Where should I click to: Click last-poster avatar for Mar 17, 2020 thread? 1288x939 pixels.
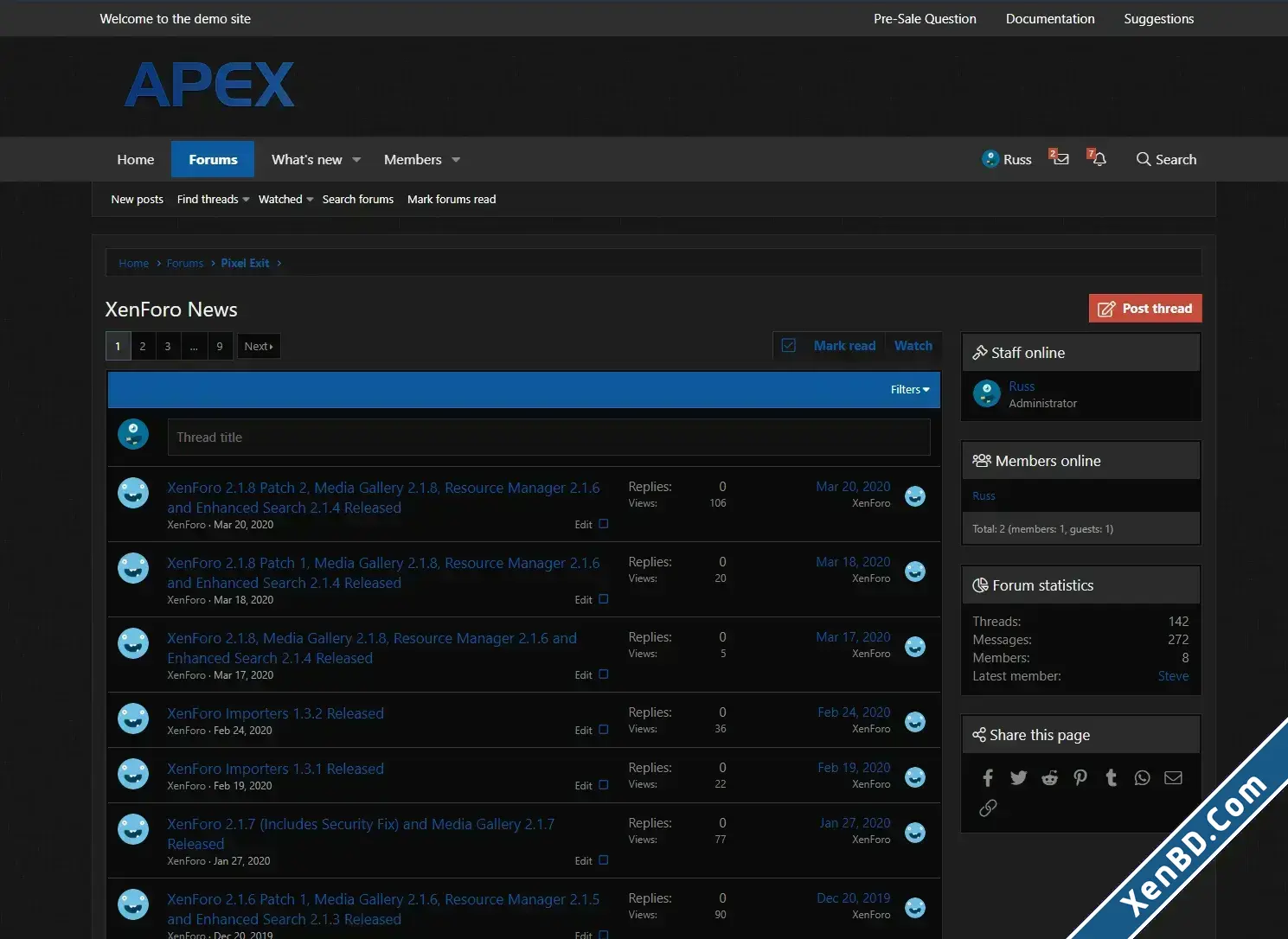[915, 647]
